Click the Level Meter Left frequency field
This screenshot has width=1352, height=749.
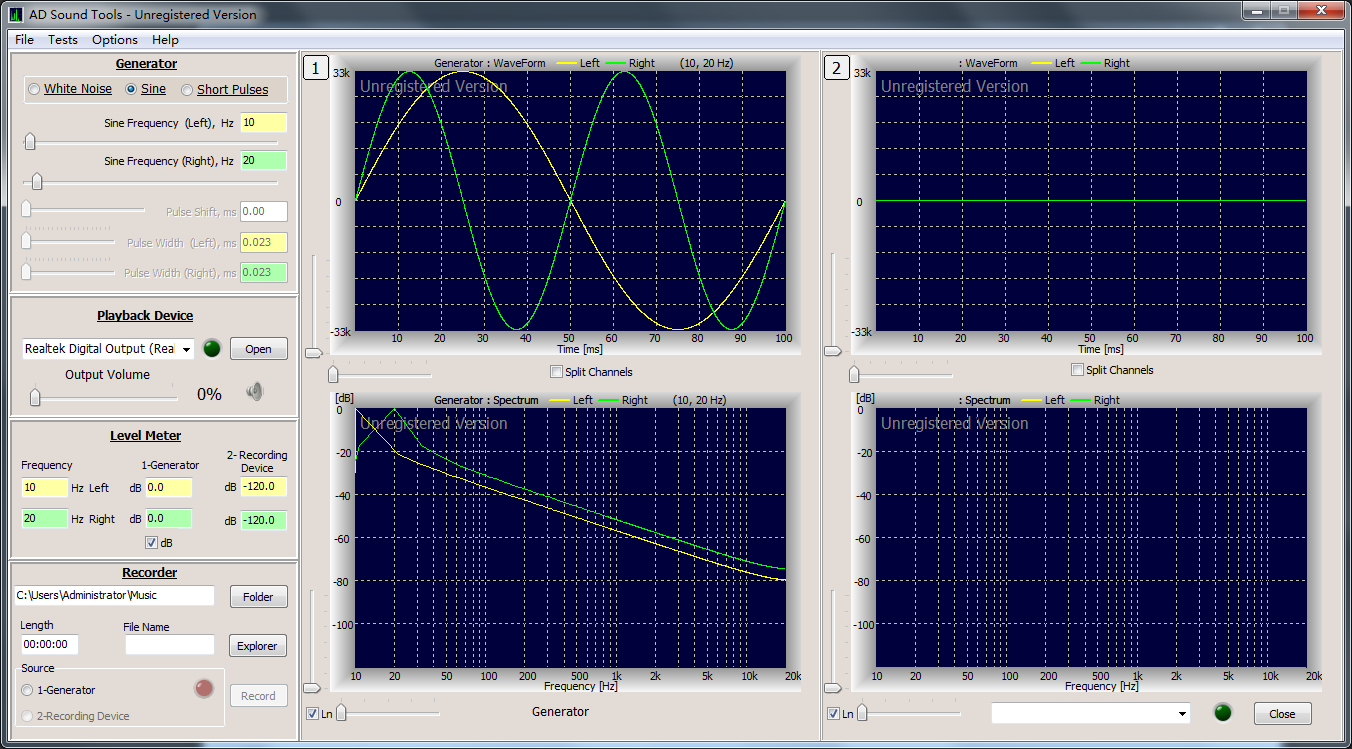pyautogui.click(x=44, y=487)
